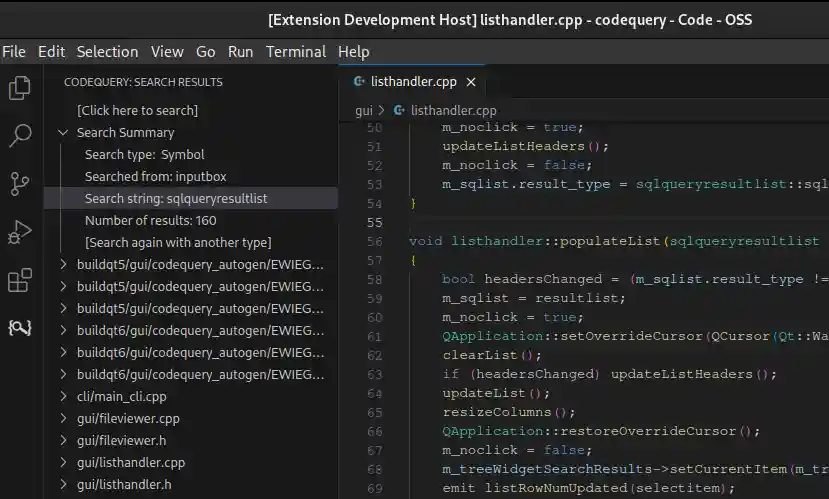
Task: Click the gui breadcrumb folder
Action: coord(363,111)
